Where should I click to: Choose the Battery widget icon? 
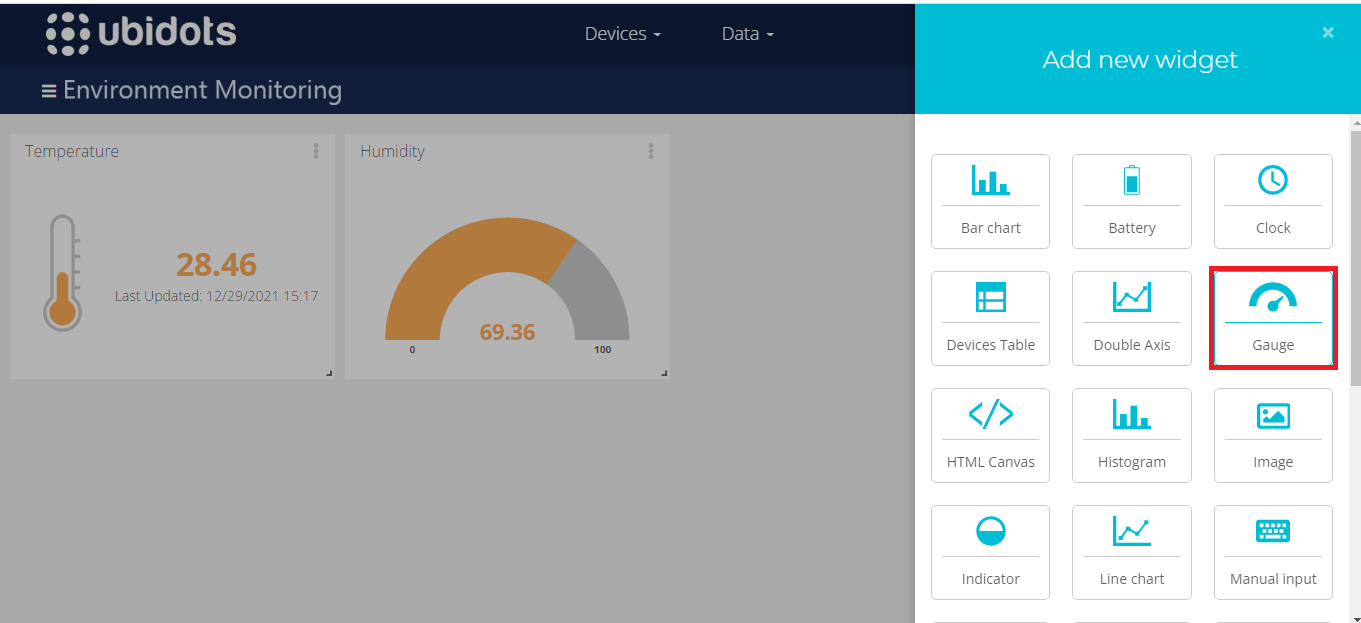pos(1131,201)
